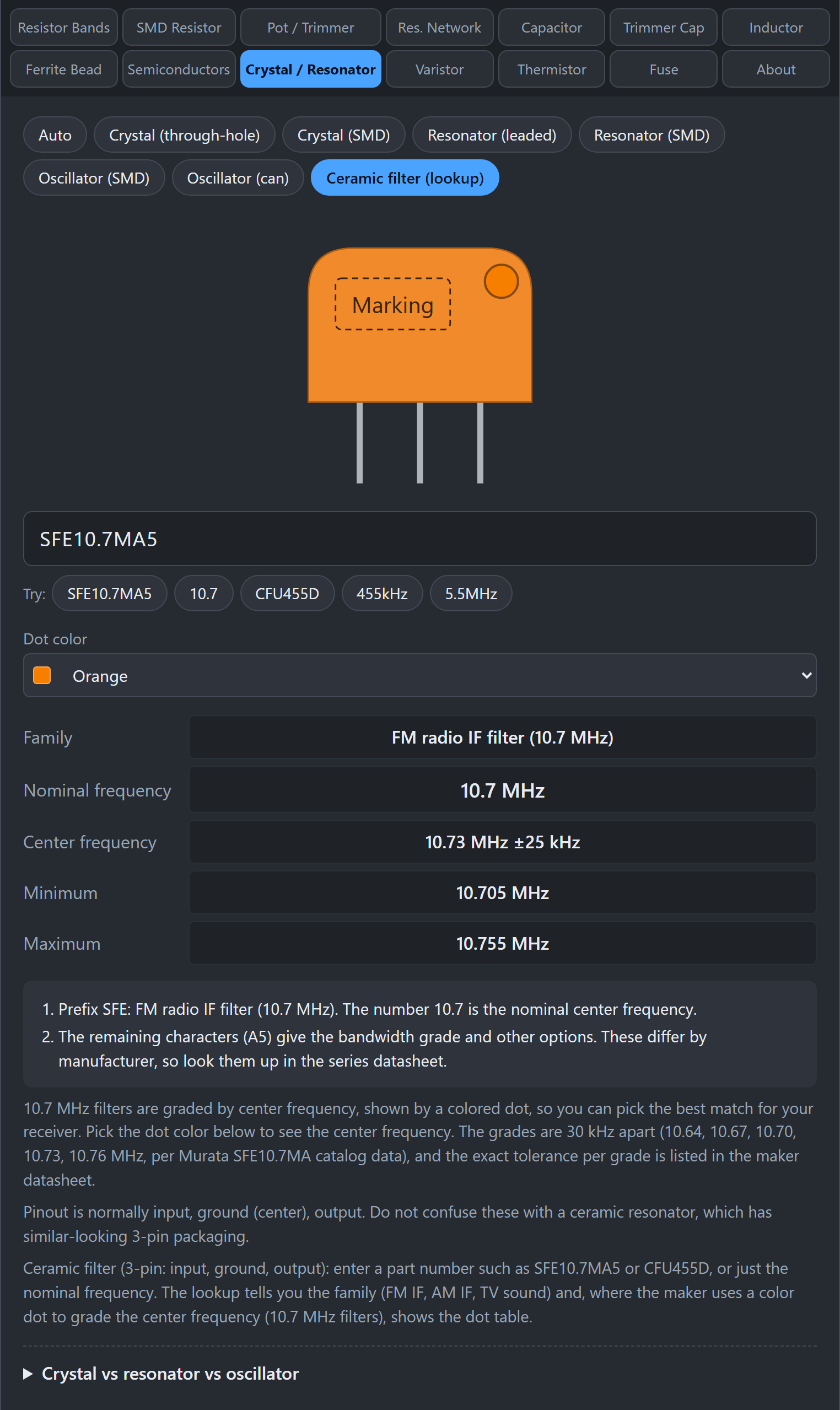Viewport: 840px width, 1410px height.
Task: Click the part number input field
Action: (x=419, y=539)
